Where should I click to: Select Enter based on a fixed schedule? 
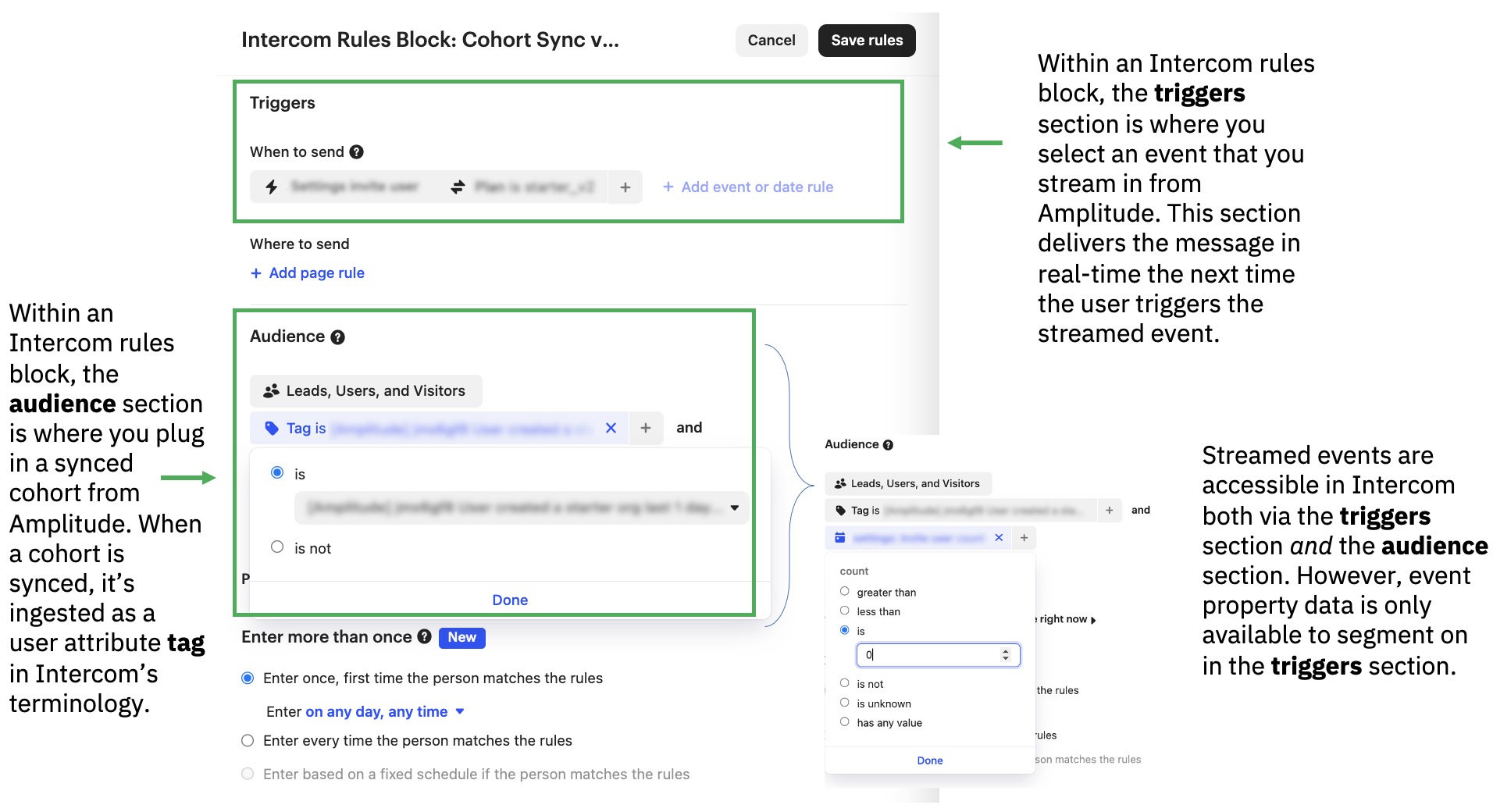point(248,774)
